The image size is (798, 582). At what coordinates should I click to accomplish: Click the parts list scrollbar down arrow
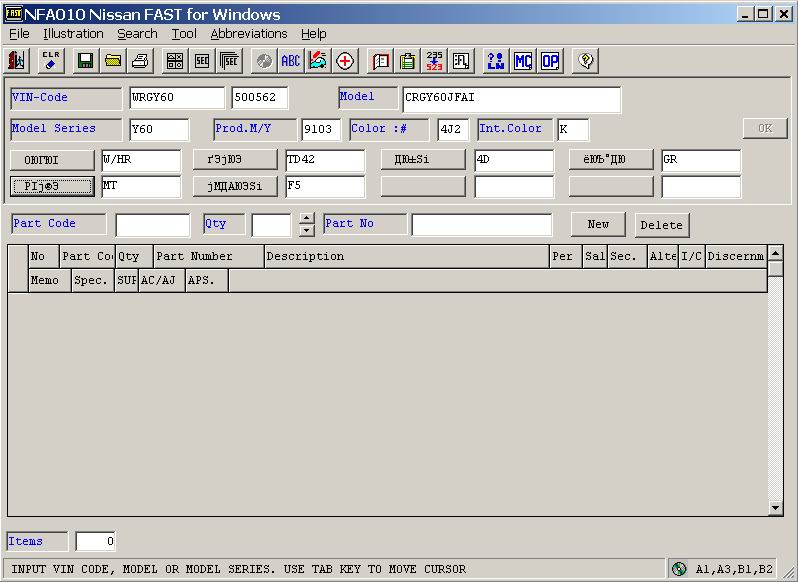[775, 507]
